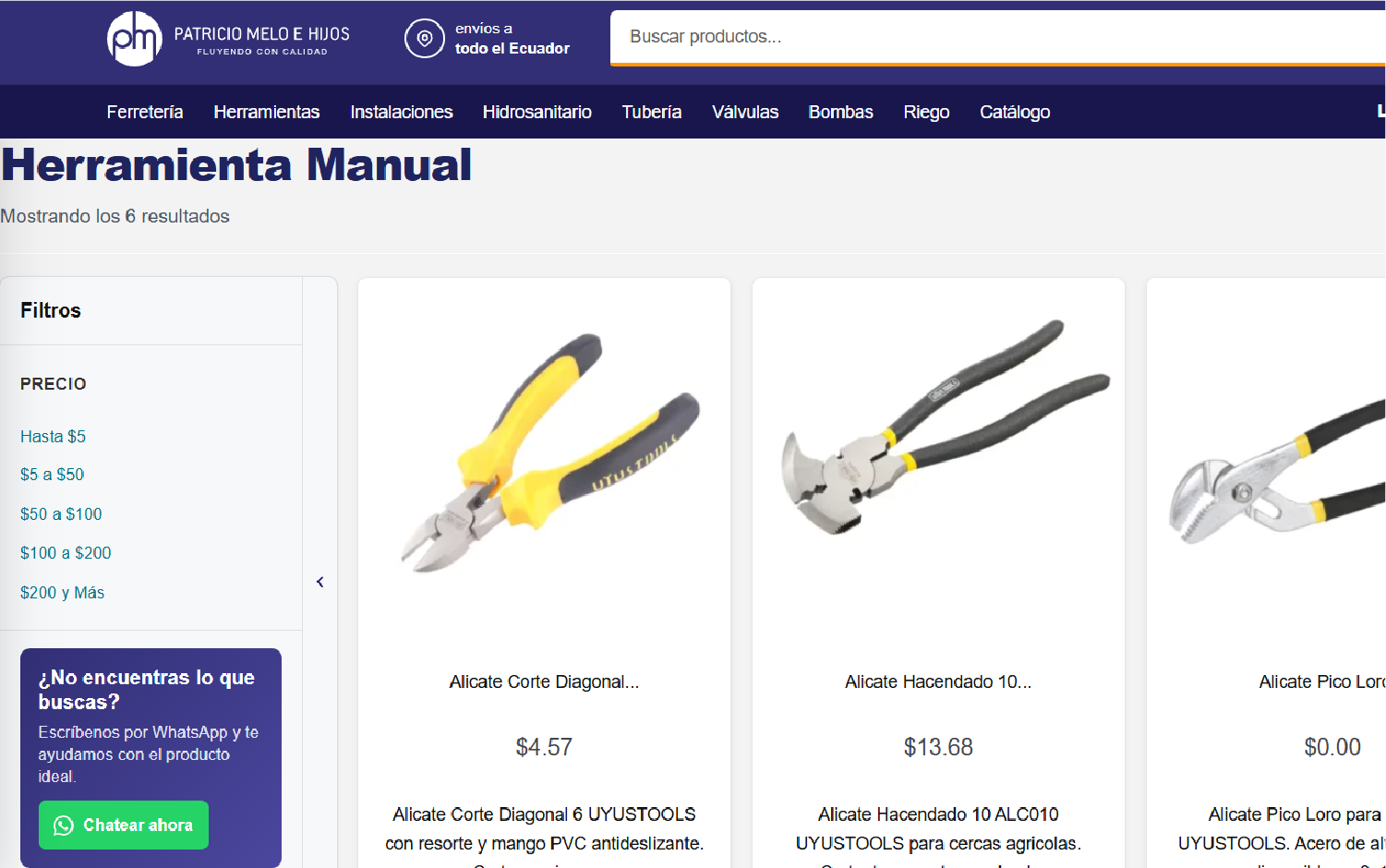The height and width of the screenshot is (868, 1386).
Task: Collapse the filters sidebar arrow
Action: pyautogui.click(x=319, y=582)
